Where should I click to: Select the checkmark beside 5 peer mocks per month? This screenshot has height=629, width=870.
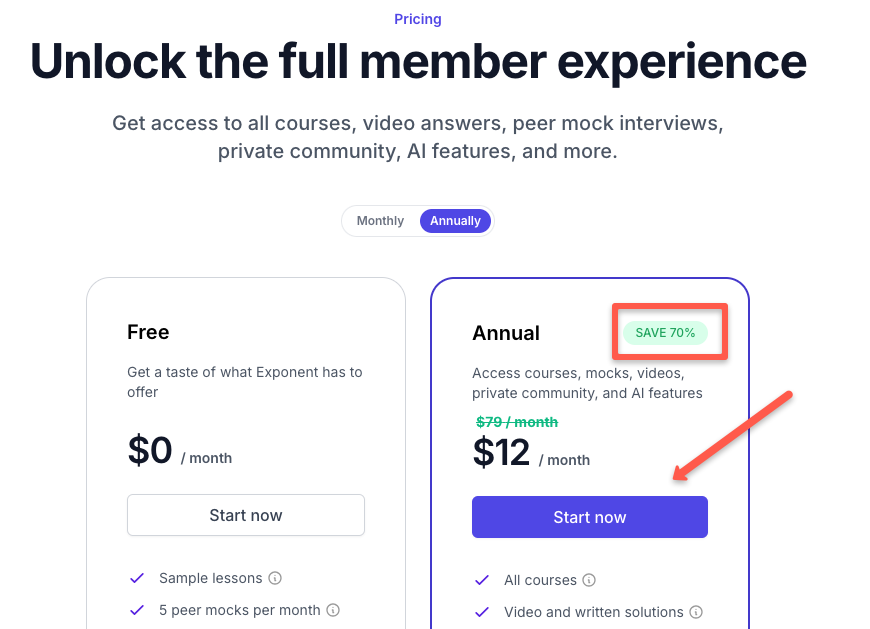point(137,610)
